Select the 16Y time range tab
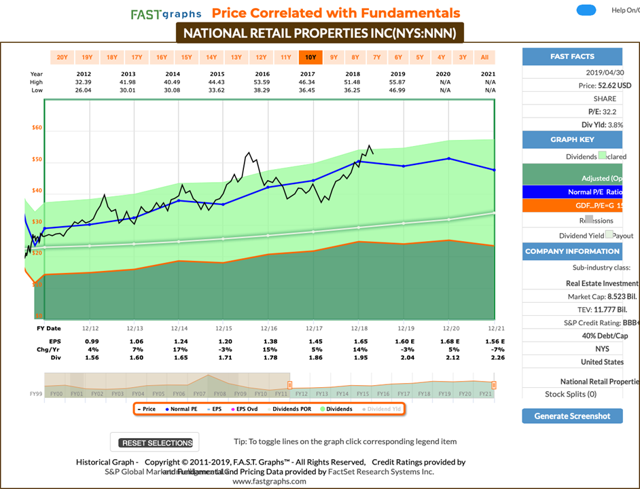Screen dimensions: 640x489 pyautogui.click(x=162, y=57)
